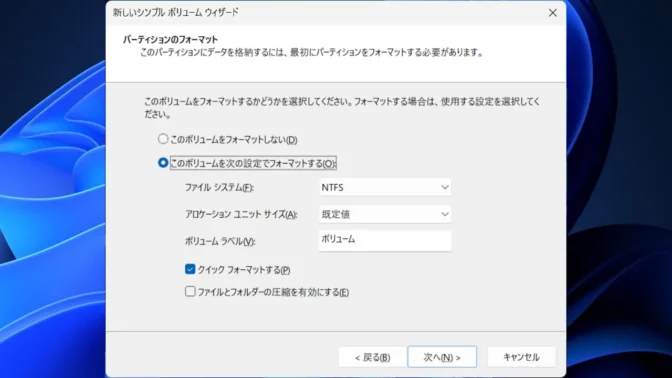Open the ファイル システム NTFS dropdown

[x=385, y=187]
